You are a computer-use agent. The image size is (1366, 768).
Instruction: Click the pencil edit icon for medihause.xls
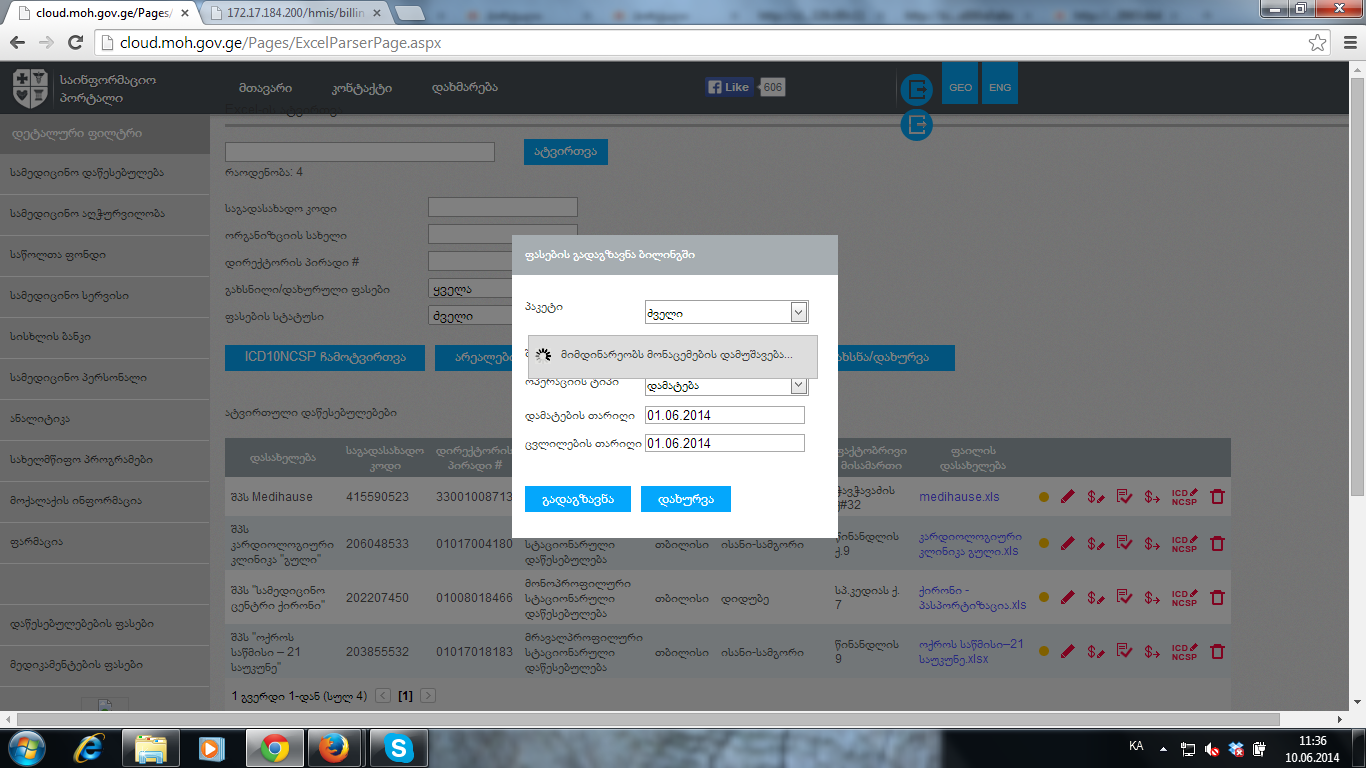point(1067,497)
